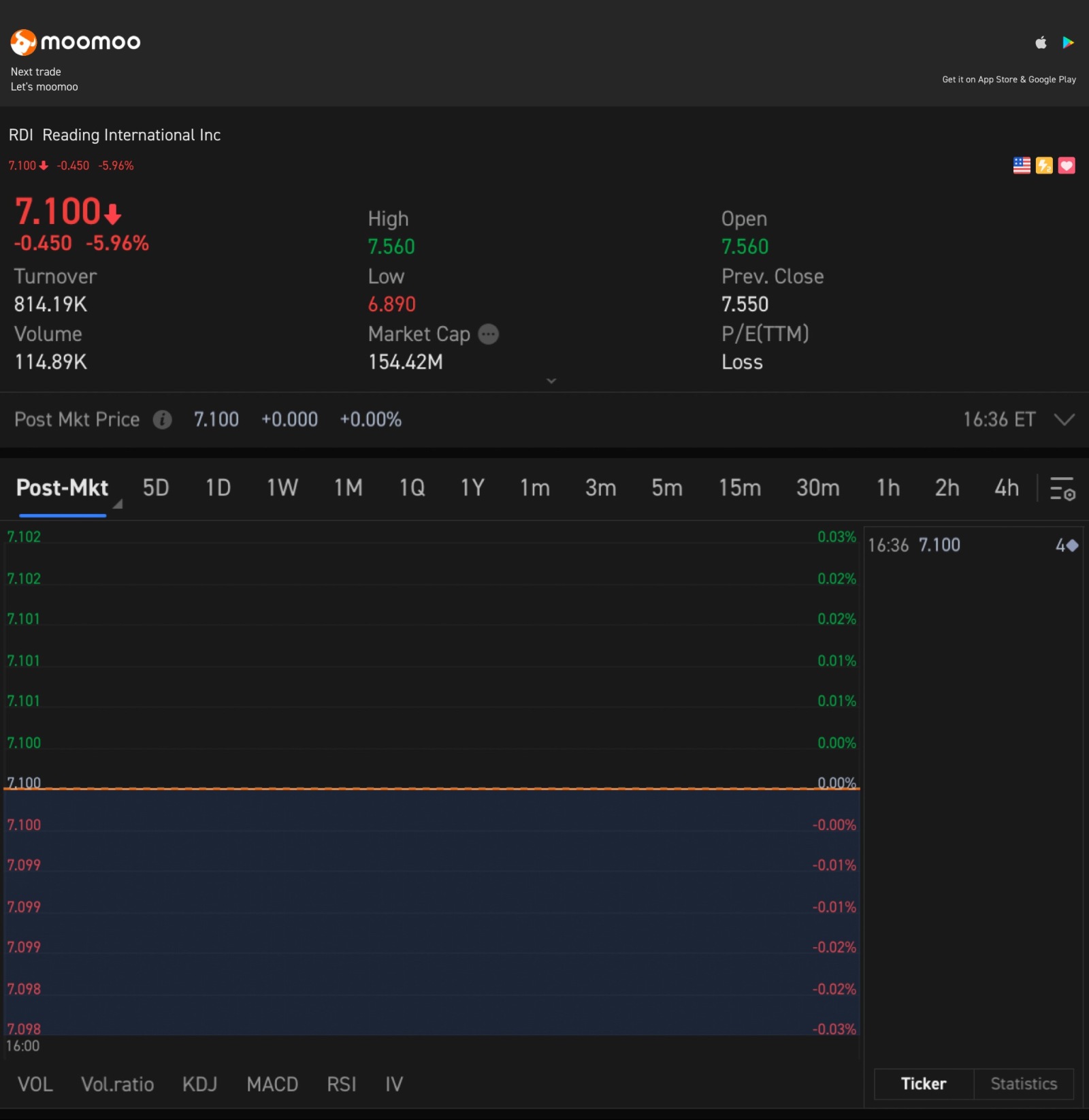This screenshot has width=1089, height=1120.
Task: Open the Apple App Store link icon
Action: click(1041, 43)
